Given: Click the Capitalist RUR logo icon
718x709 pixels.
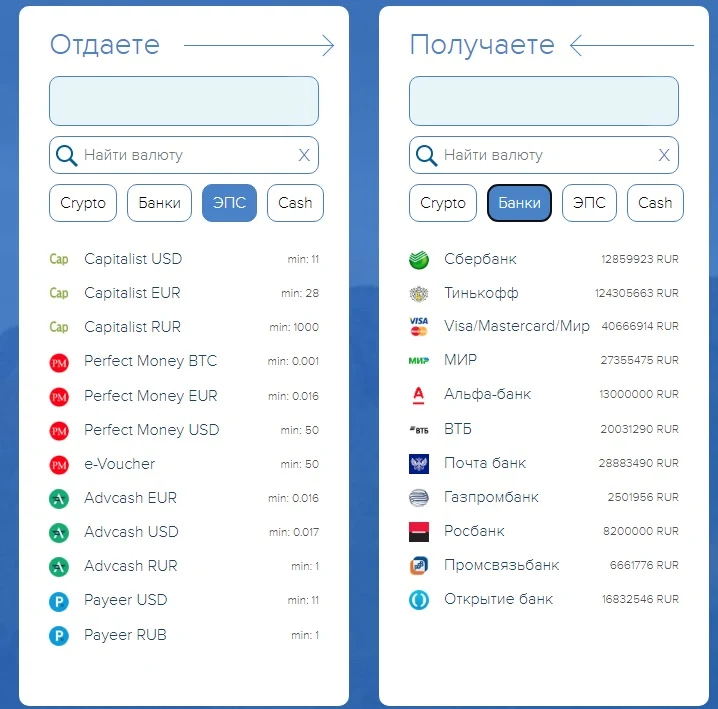Looking at the screenshot, I should tap(59, 327).
